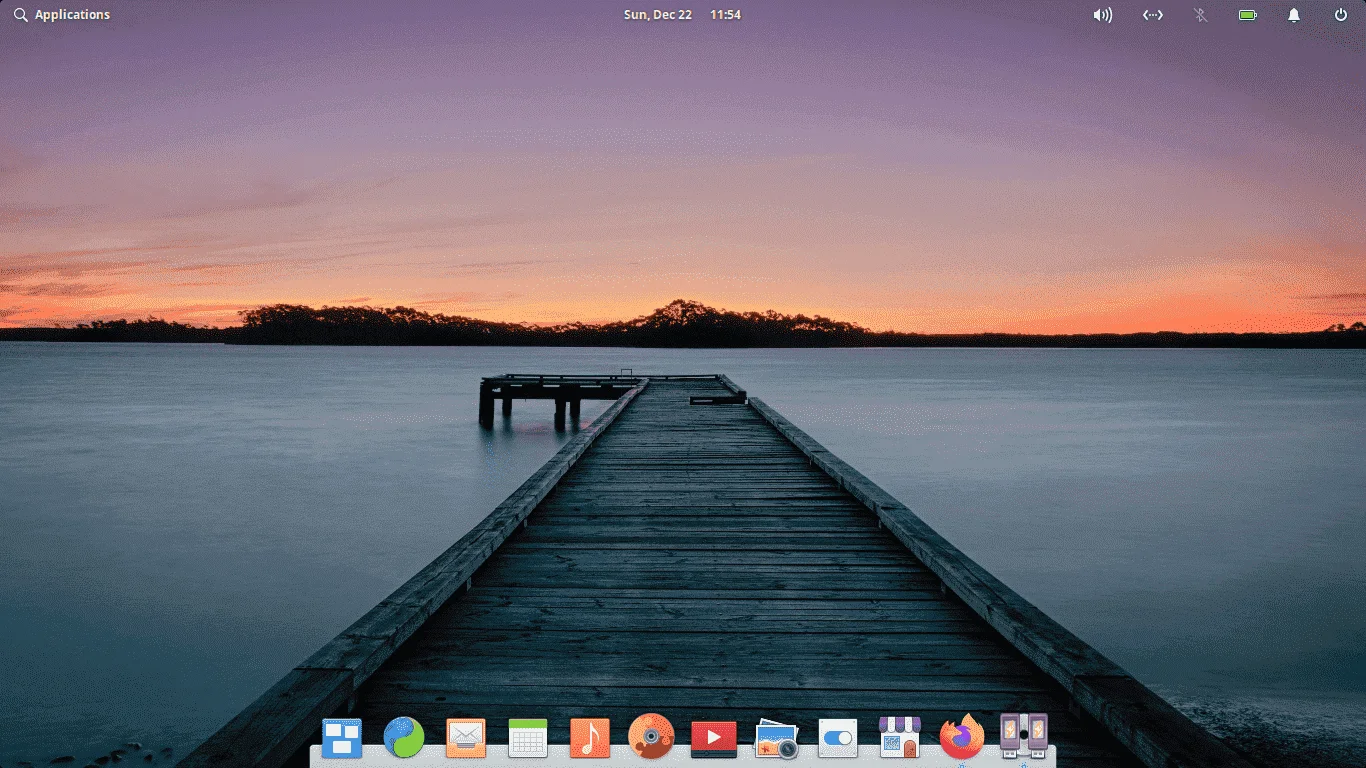Open the network indicator in top panel
The width and height of the screenshot is (1366, 768).
pyautogui.click(x=1153, y=15)
